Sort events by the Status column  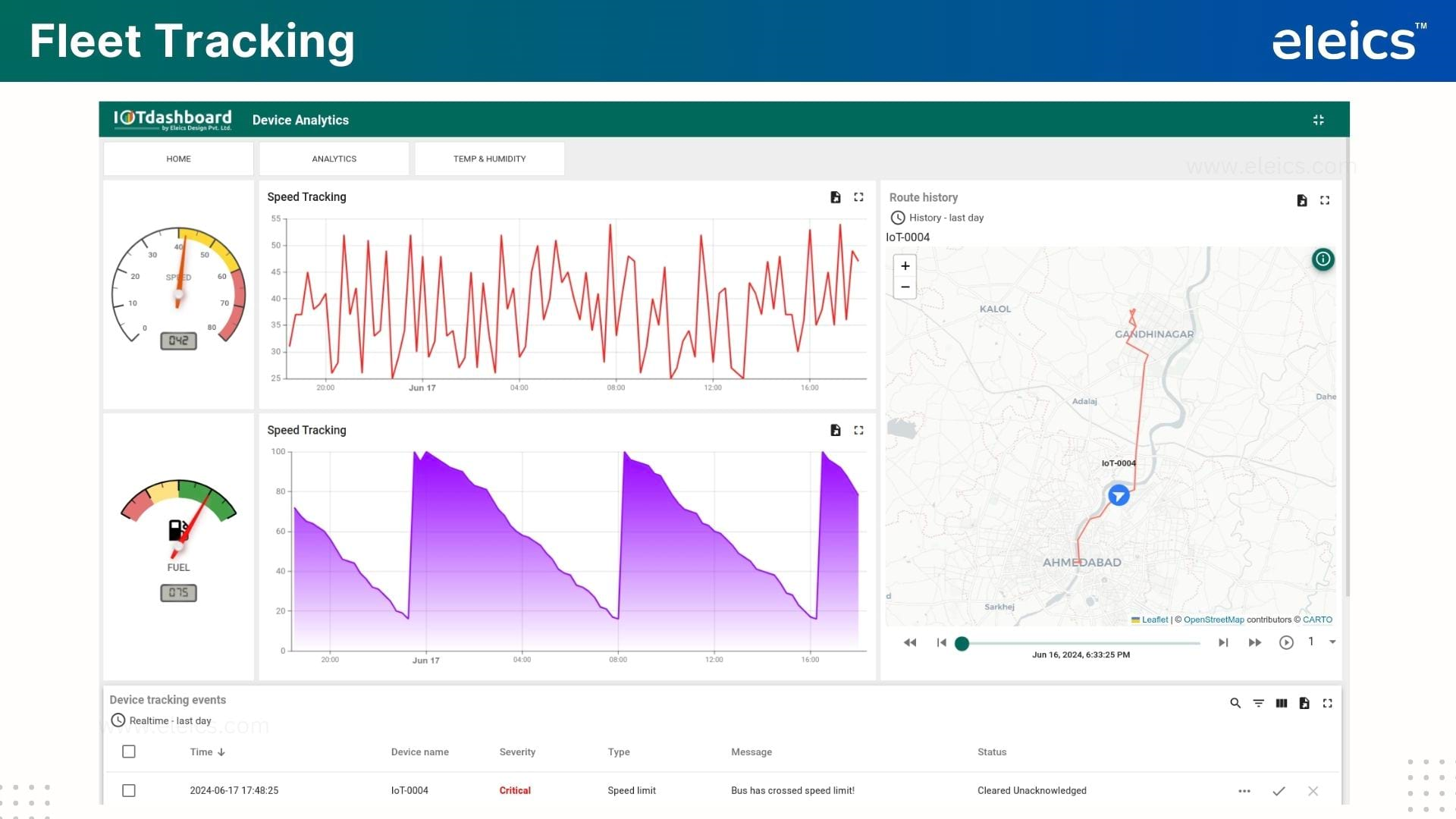(x=991, y=752)
